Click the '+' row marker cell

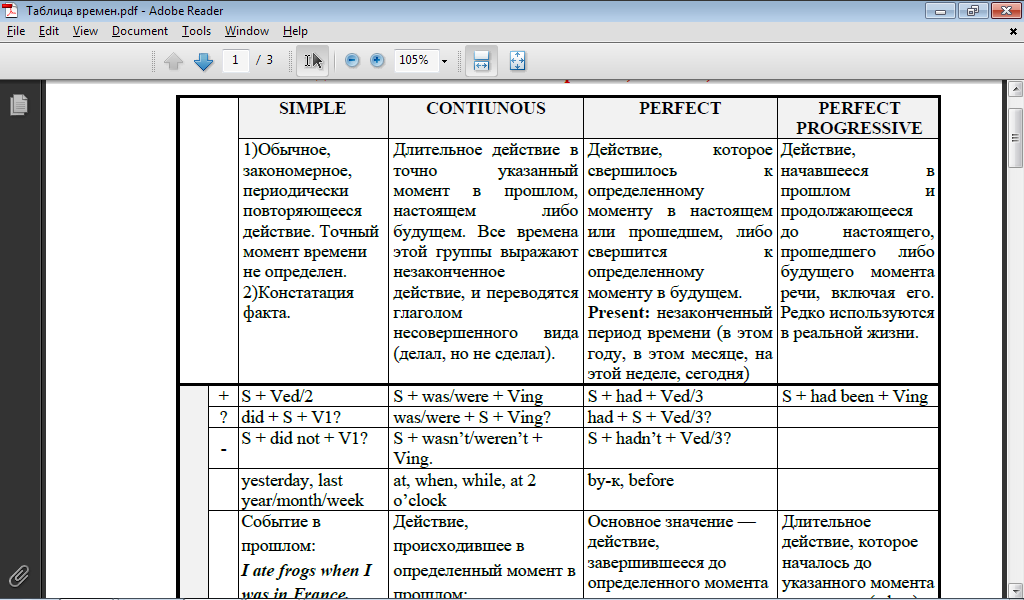(223, 396)
